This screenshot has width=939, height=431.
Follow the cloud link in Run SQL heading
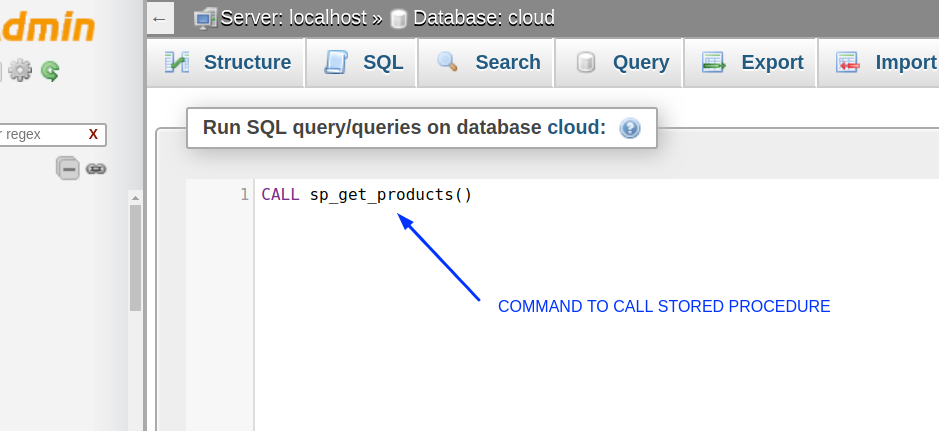click(x=574, y=128)
